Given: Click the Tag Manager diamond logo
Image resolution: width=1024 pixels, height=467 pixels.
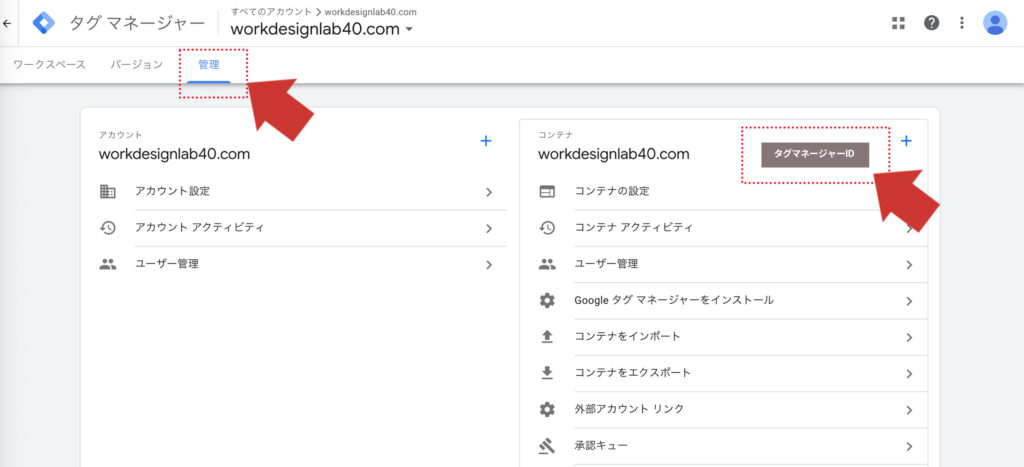Looking at the screenshot, I should pyautogui.click(x=44, y=23).
